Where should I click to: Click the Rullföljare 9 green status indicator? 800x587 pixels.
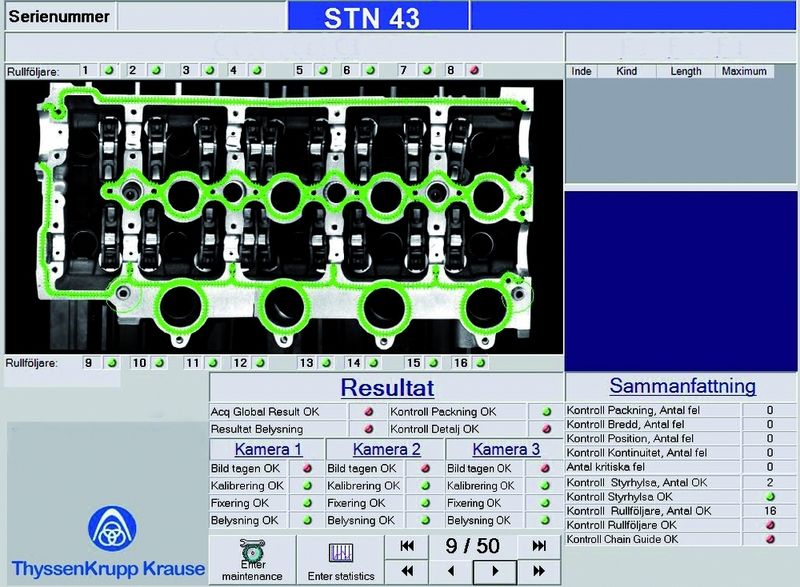112,363
